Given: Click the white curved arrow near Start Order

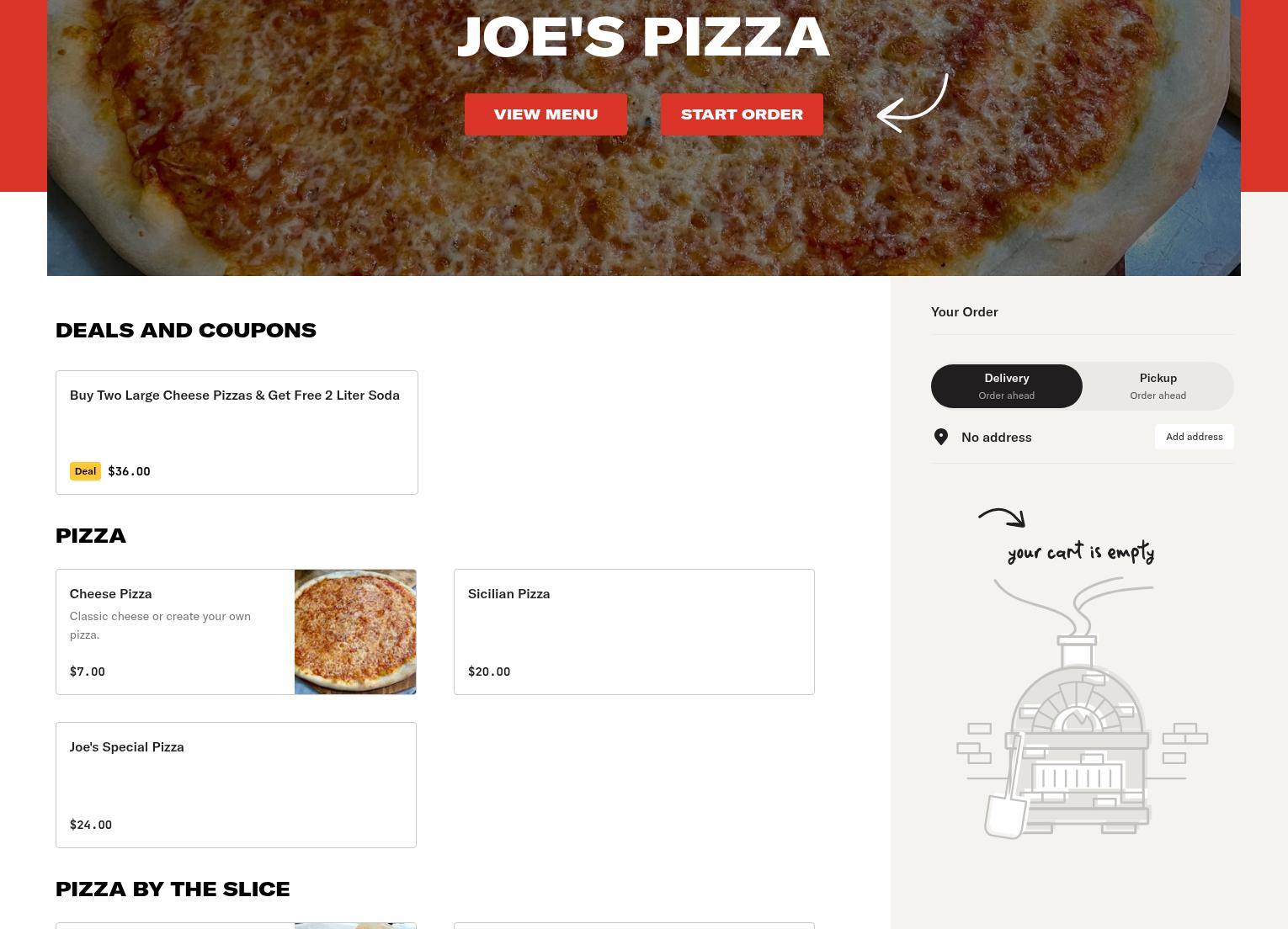Looking at the screenshot, I should (913, 103).
